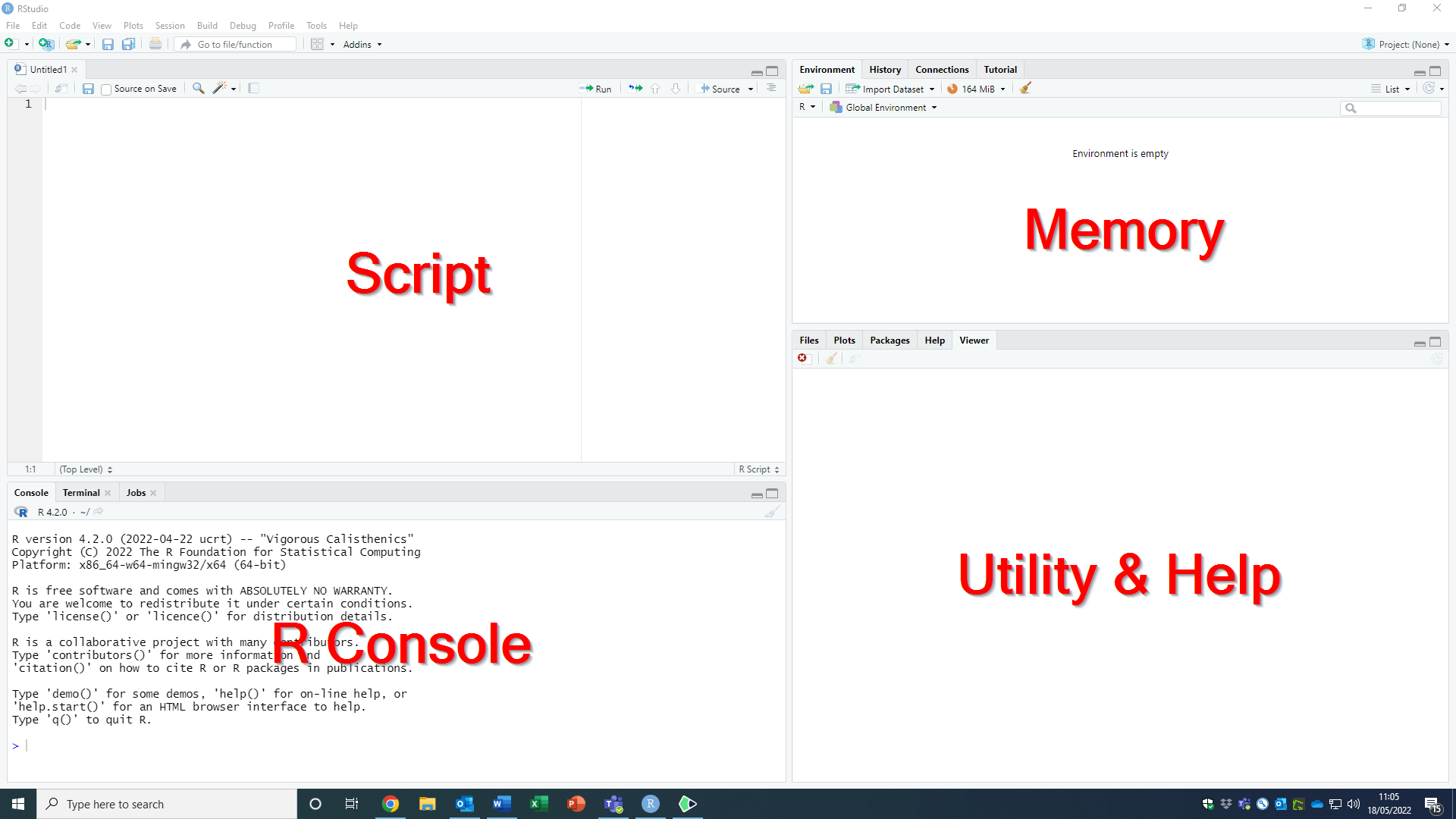Open an existing file using the folder icon
Screen dimensions: 1456x819
click(72, 44)
